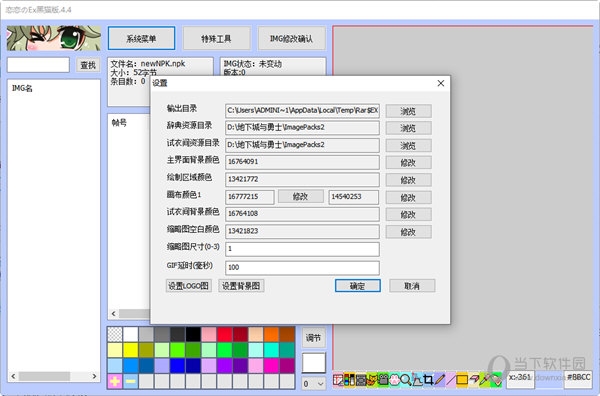
Task: Modify the 试衣间背景颜色 value
Action: 408,214
